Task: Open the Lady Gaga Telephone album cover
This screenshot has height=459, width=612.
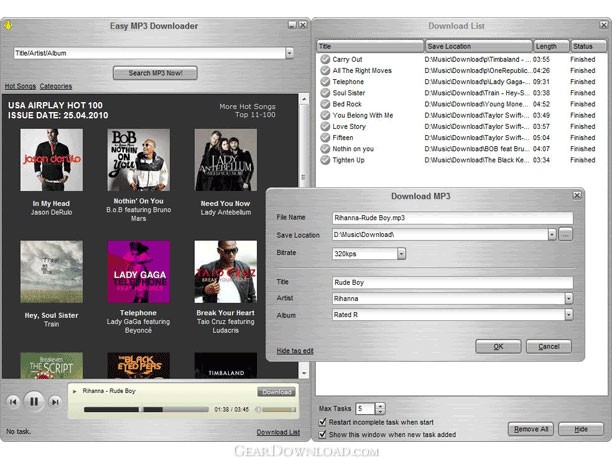Action: click(x=139, y=272)
